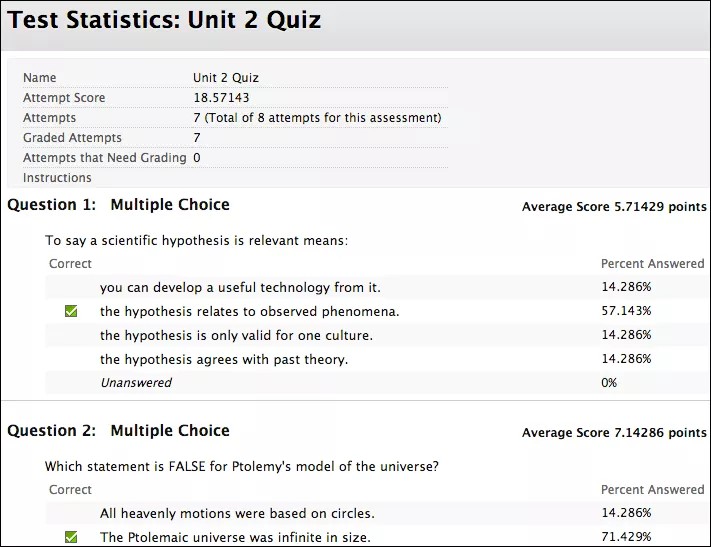Click the Attempt Score value 18.57143
711x547 pixels.
click(221, 98)
